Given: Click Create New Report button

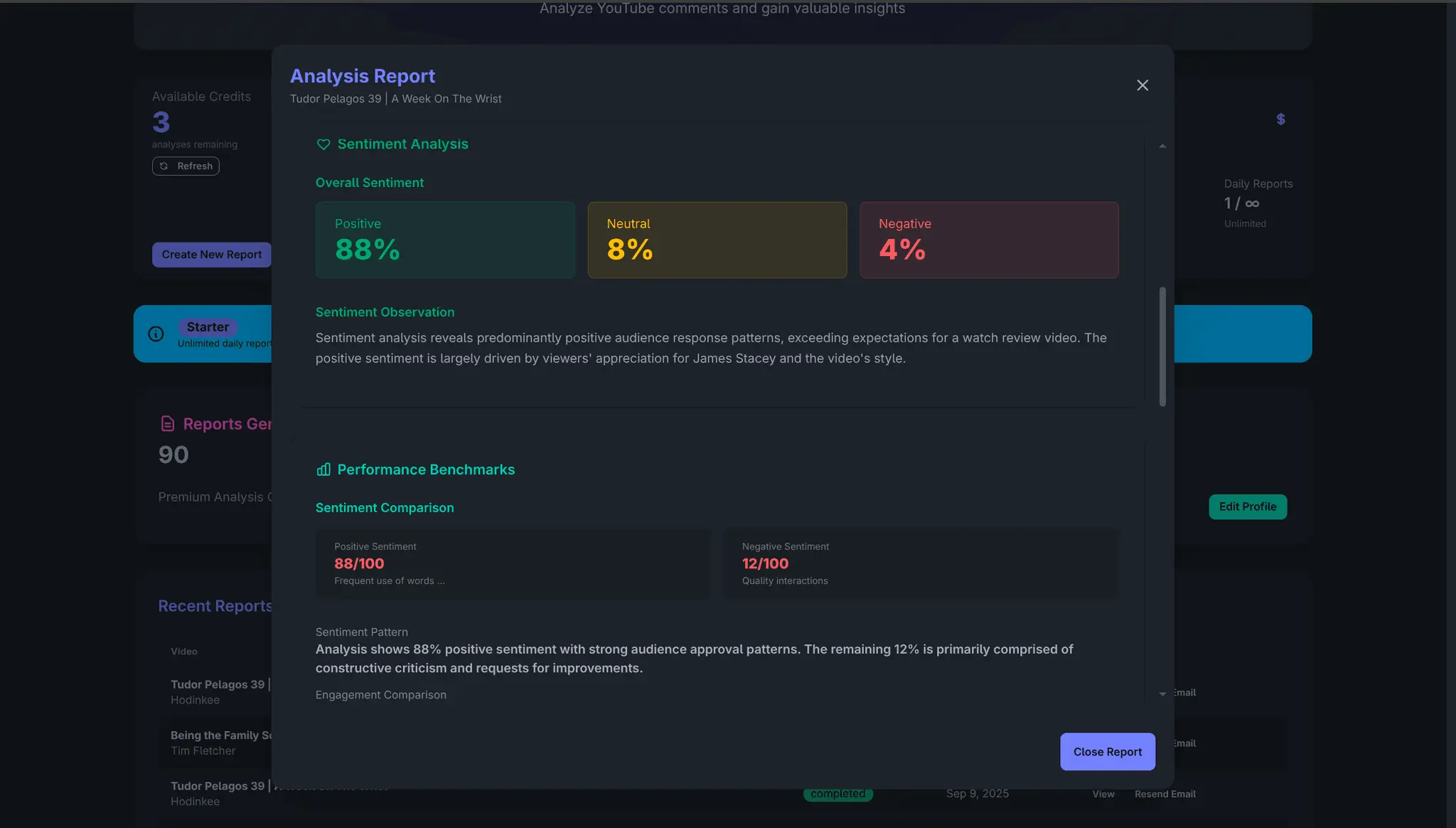Looking at the screenshot, I should pyautogui.click(x=212, y=255).
